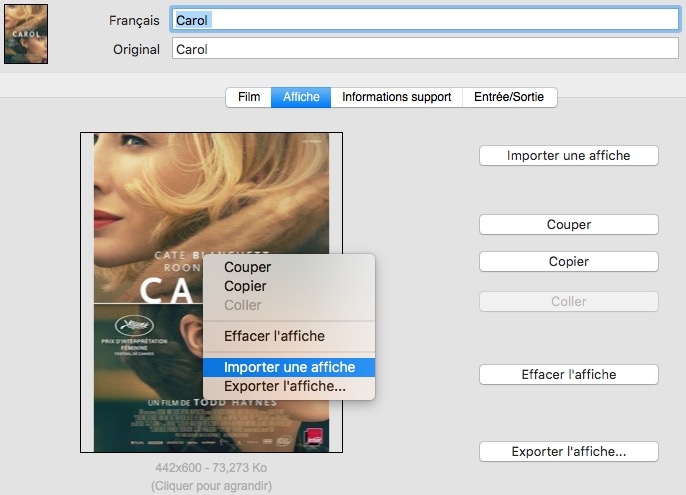This screenshot has width=686, height=495.
Task: Select Effacer l'affiche in the context menu
Action: (x=274, y=336)
